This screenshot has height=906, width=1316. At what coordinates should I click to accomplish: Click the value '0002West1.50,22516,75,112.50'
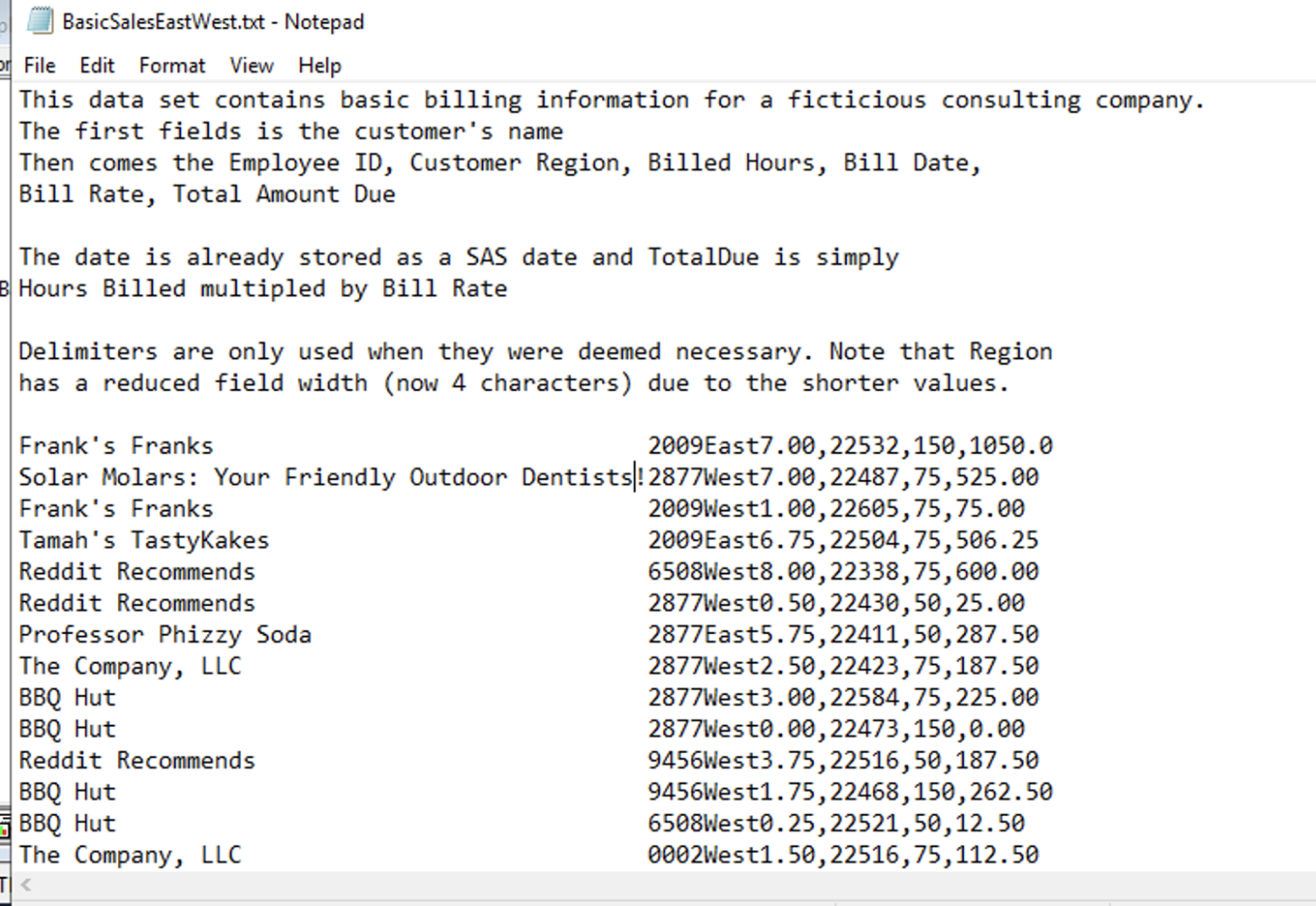coord(843,856)
